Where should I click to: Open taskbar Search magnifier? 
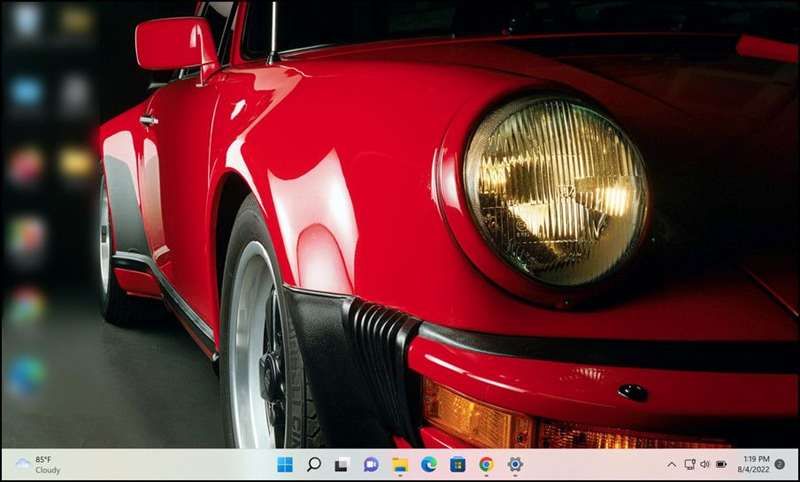tap(314, 464)
